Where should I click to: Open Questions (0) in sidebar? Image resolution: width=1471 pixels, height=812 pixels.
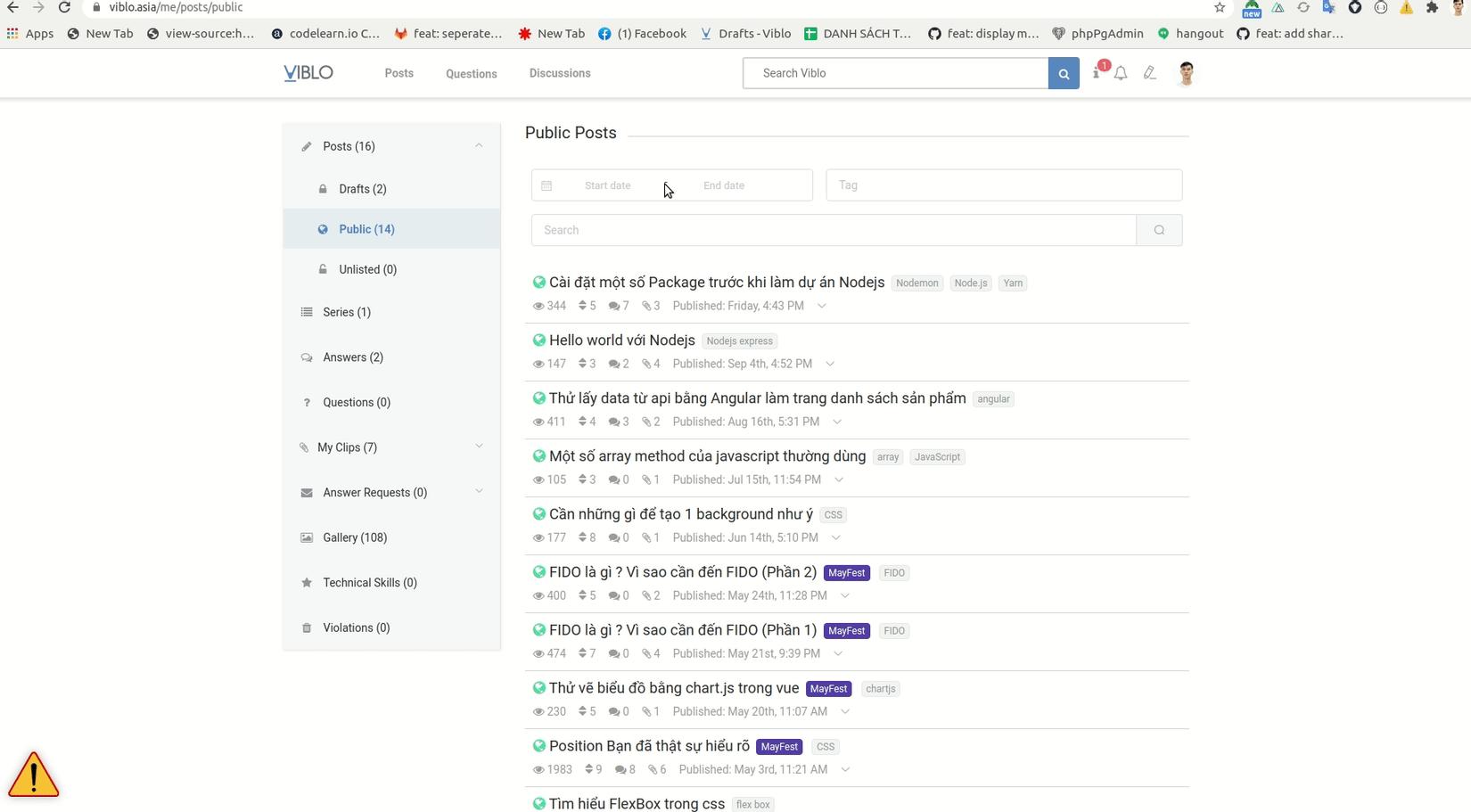click(391, 402)
